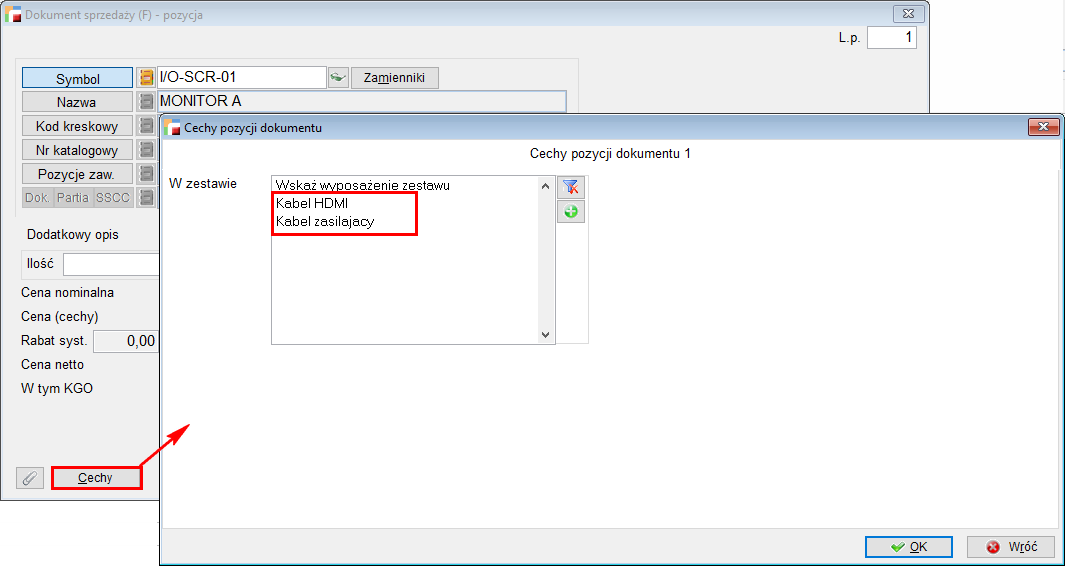Click the Partia button

coord(73,198)
